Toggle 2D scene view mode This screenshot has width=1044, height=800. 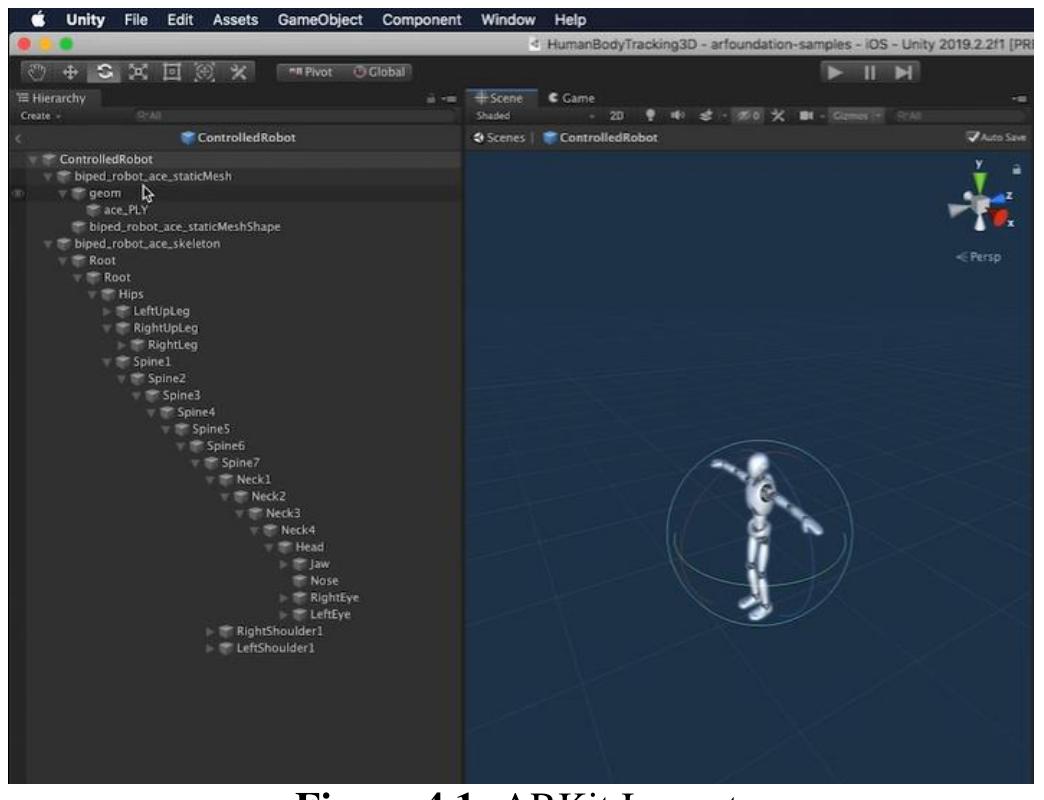[x=617, y=116]
